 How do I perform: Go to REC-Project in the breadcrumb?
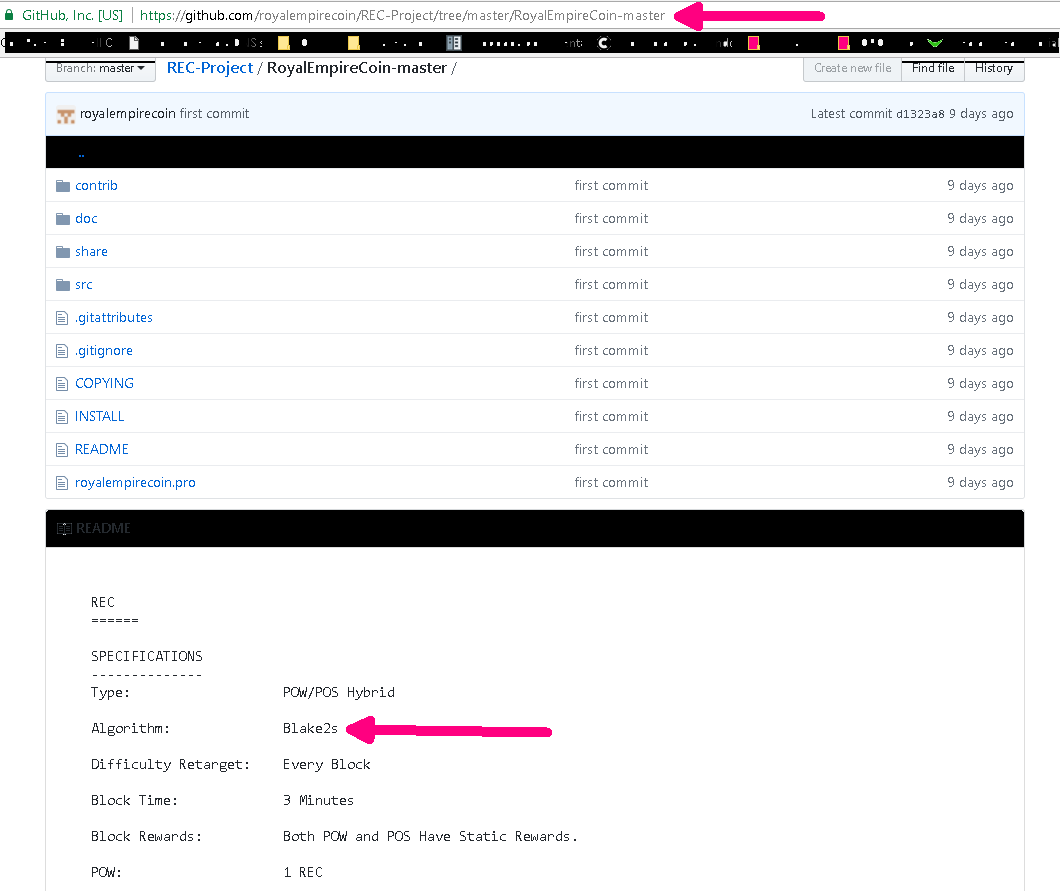click(x=210, y=68)
